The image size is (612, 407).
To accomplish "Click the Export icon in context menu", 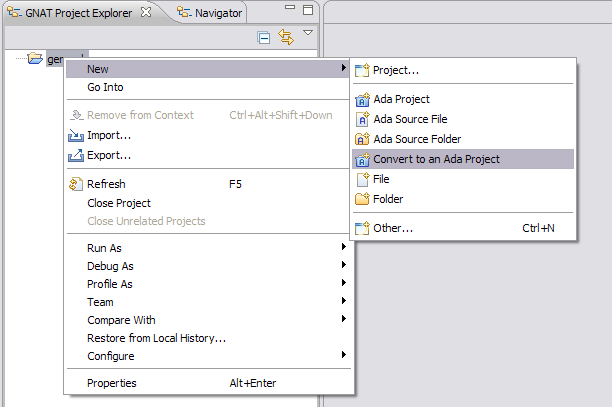I will click(x=76, y=155).
